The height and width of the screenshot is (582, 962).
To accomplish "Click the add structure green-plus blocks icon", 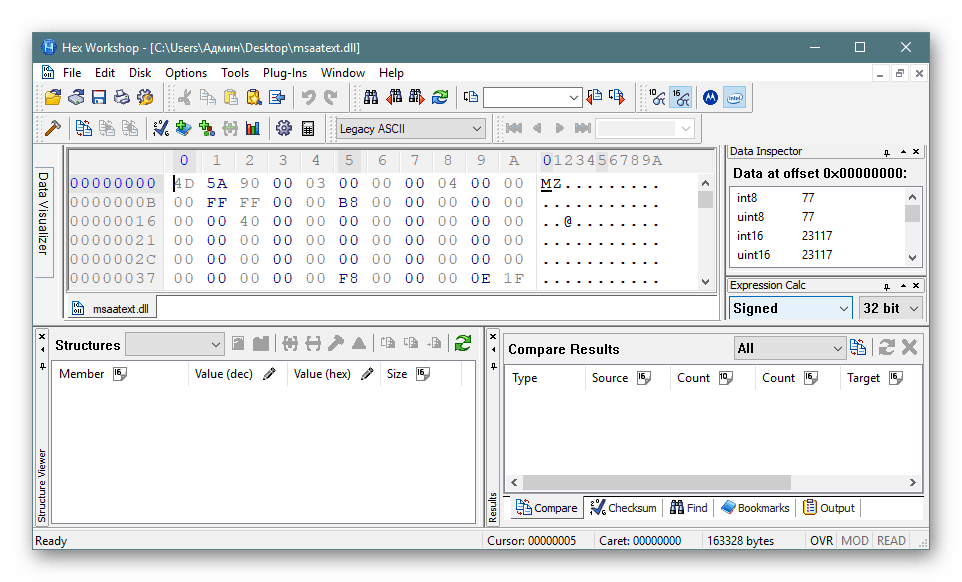I will (x=207, y=128).
